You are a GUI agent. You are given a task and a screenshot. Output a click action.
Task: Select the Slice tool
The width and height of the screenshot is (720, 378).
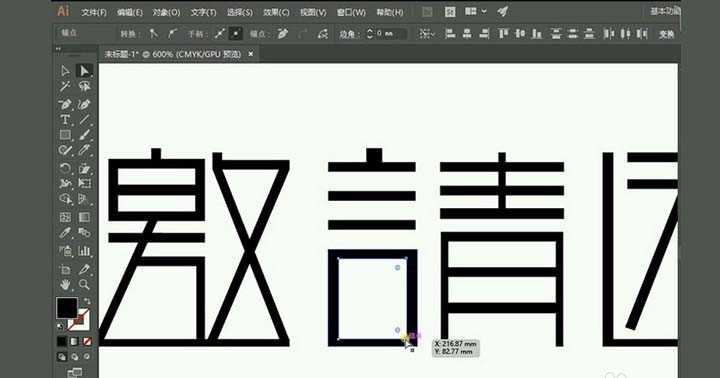pyautogui.click(x=84, y=269)
